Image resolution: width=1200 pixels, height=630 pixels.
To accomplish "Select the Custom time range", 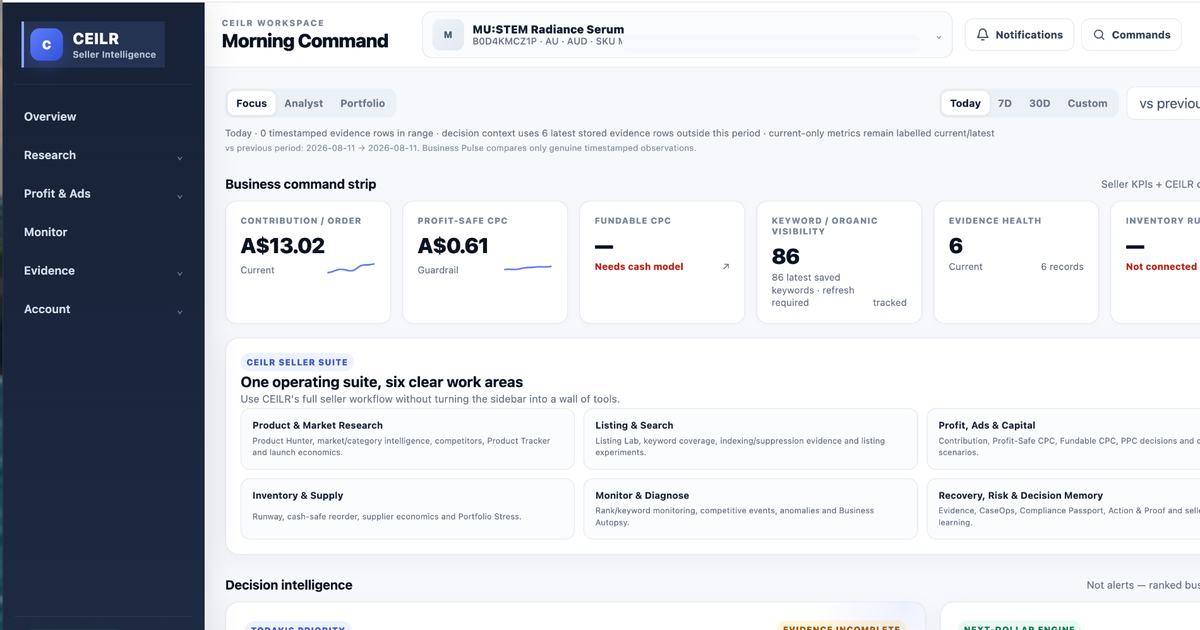I will 1087,103.
